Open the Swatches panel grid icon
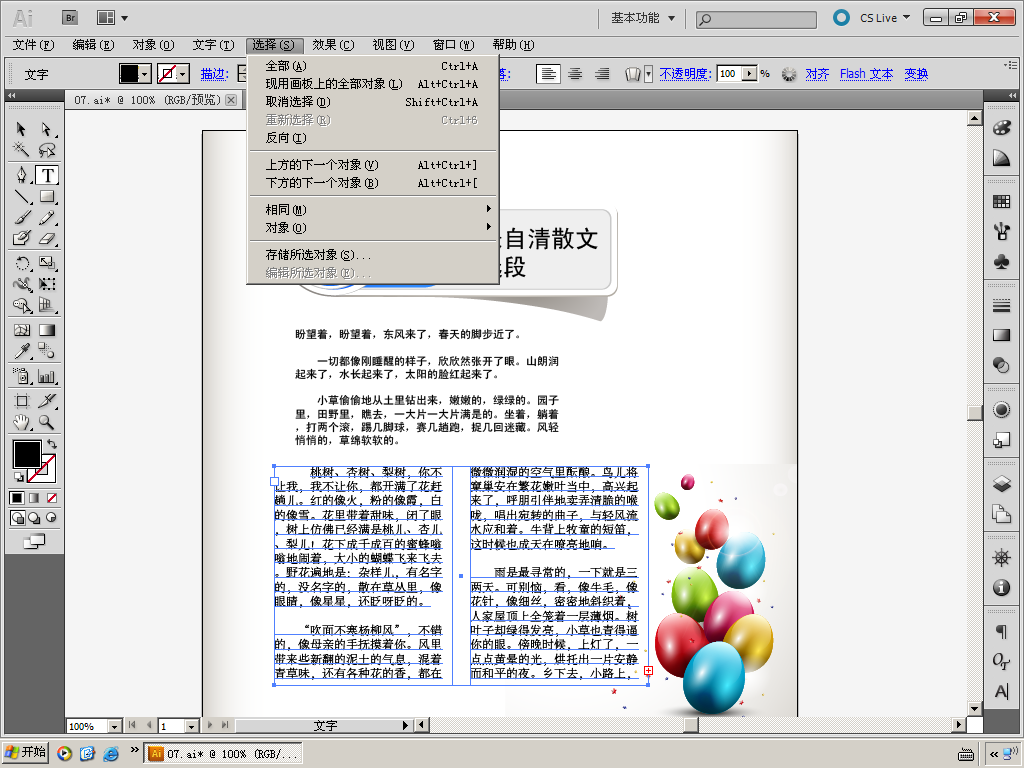 coord(1001,202)
